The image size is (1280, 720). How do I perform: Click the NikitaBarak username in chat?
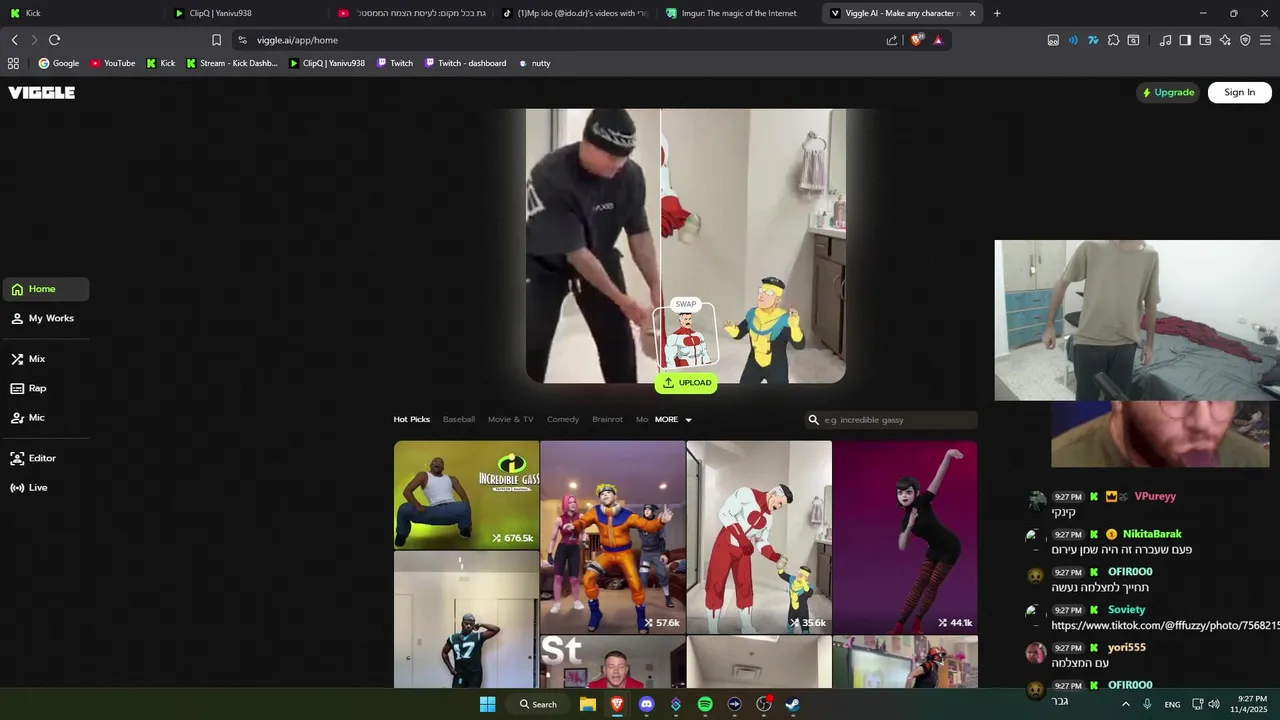(x=1152, y=534)
